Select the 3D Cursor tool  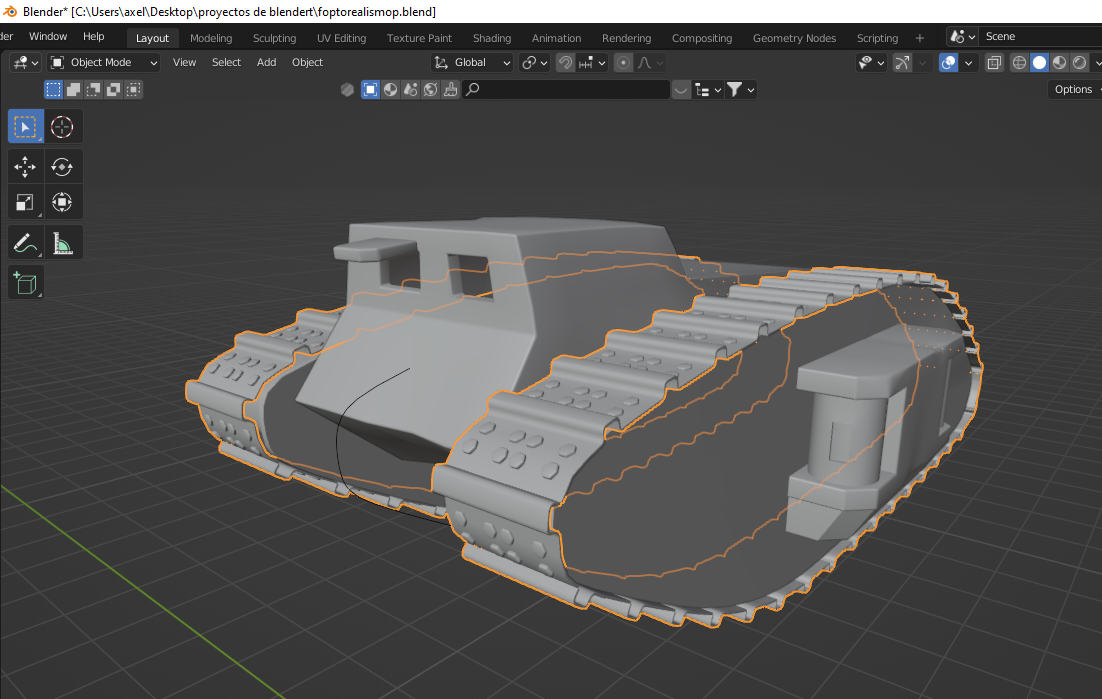[62, 127]
